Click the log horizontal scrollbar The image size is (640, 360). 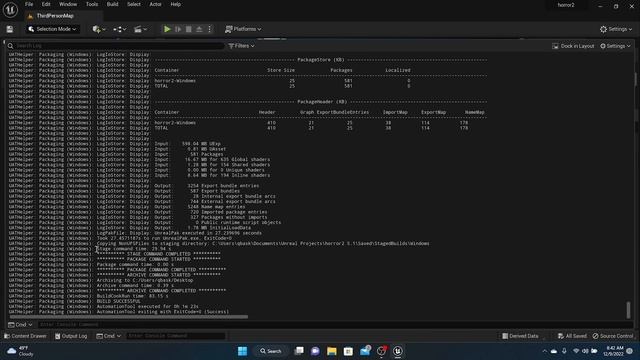(x=129, y=316)
